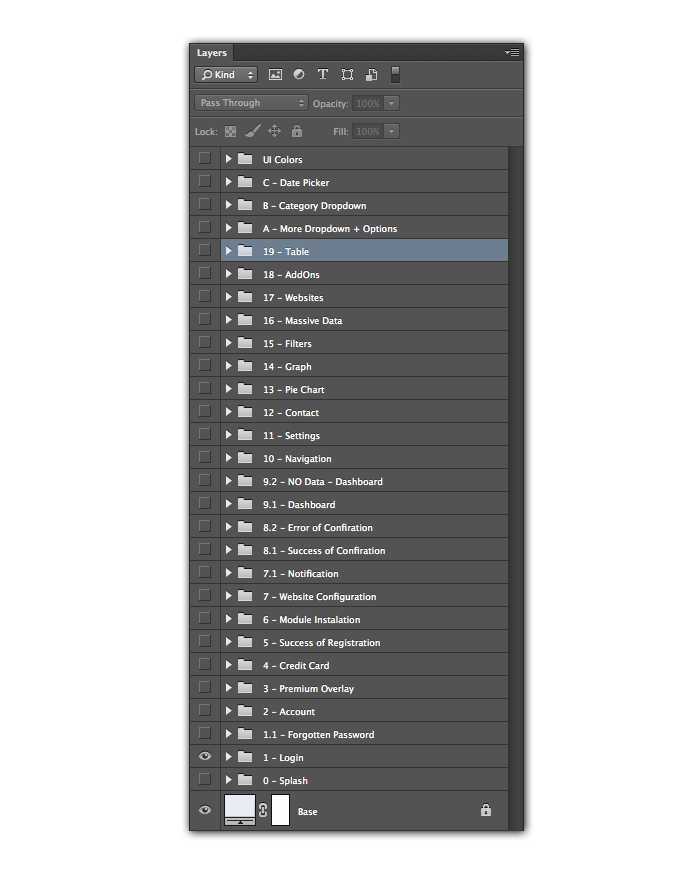Open the Pass Through blend mode dropdown
Screen dimensions: 700x878
click(x=252, y=103)
